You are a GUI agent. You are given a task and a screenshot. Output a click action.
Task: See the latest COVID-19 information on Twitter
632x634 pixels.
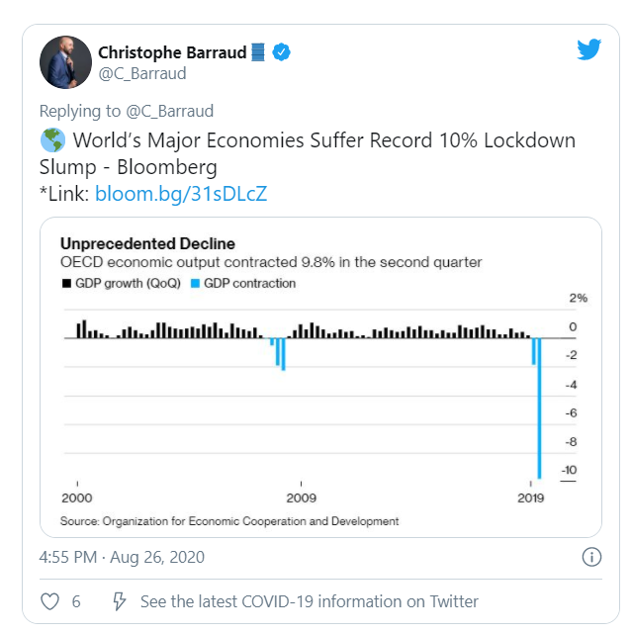[309, 601]
